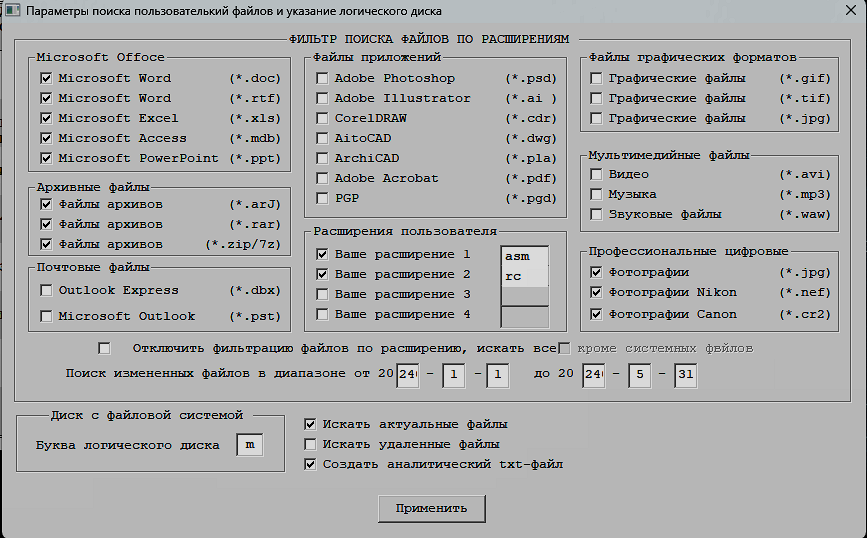This screenshot has height=538, width=867.
Task: Disable Файлы архивов (*.rar) checkbox
Action: click(x=46, y=224)
